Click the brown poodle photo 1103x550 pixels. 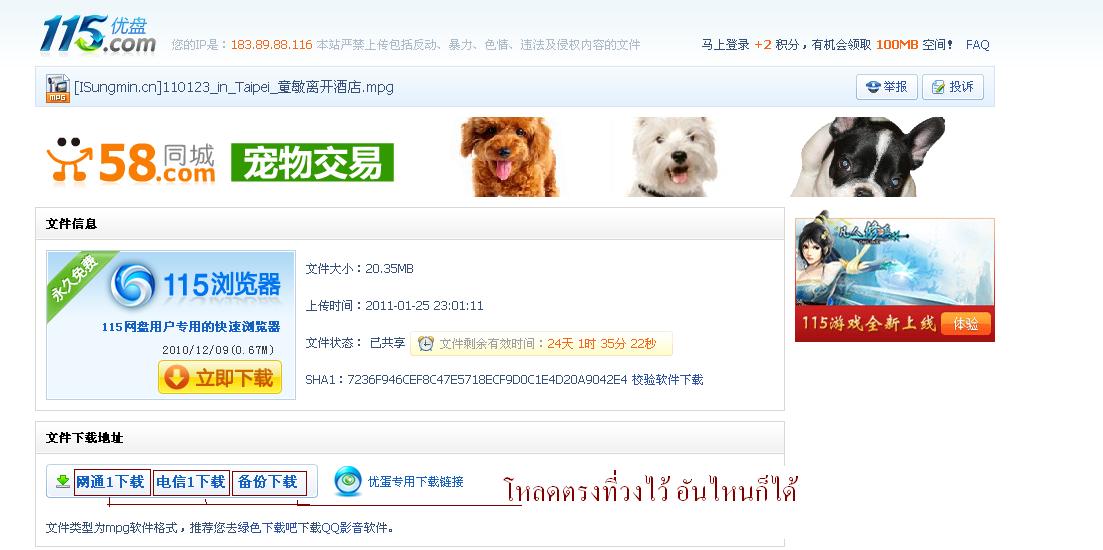[509, 157]
